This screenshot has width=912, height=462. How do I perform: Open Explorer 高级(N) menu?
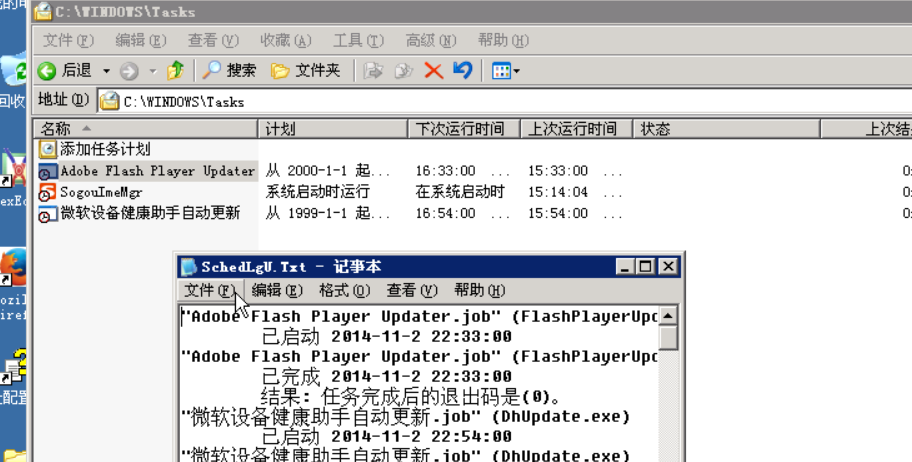click(x=431, y=40)
